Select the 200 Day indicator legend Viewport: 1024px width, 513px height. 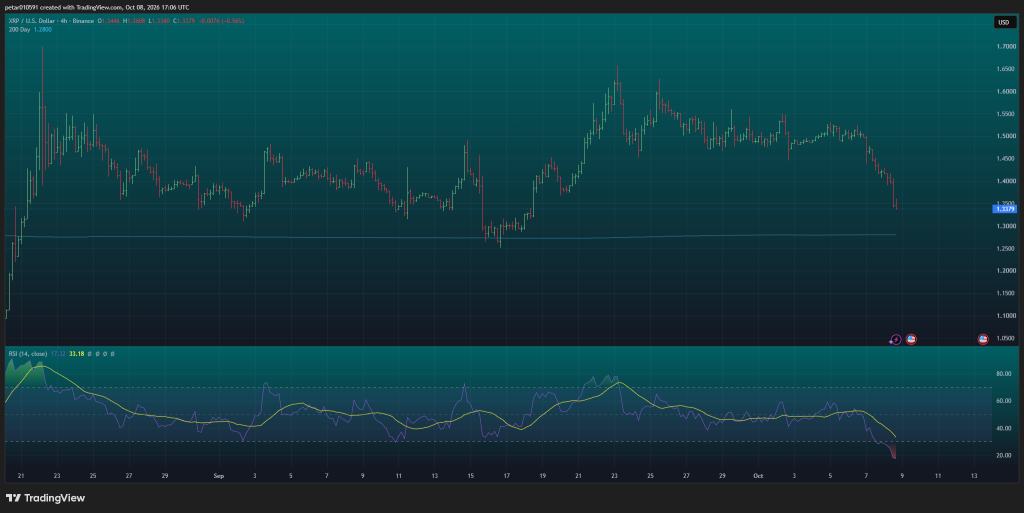[19, 29]
